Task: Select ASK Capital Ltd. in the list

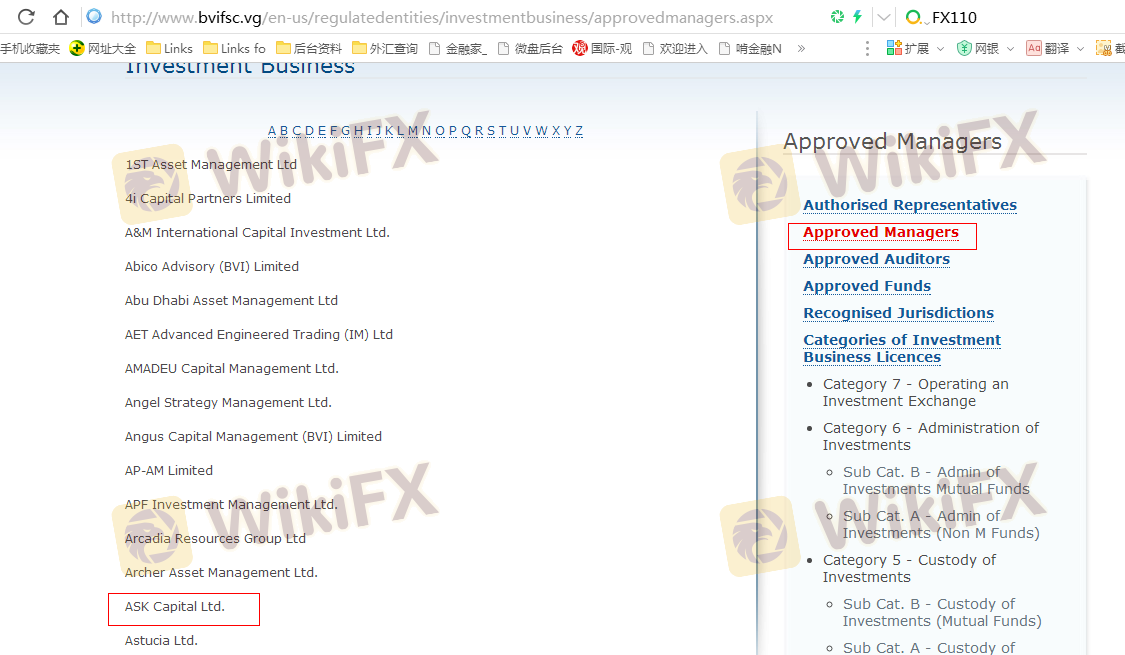Action: (175, 607)
